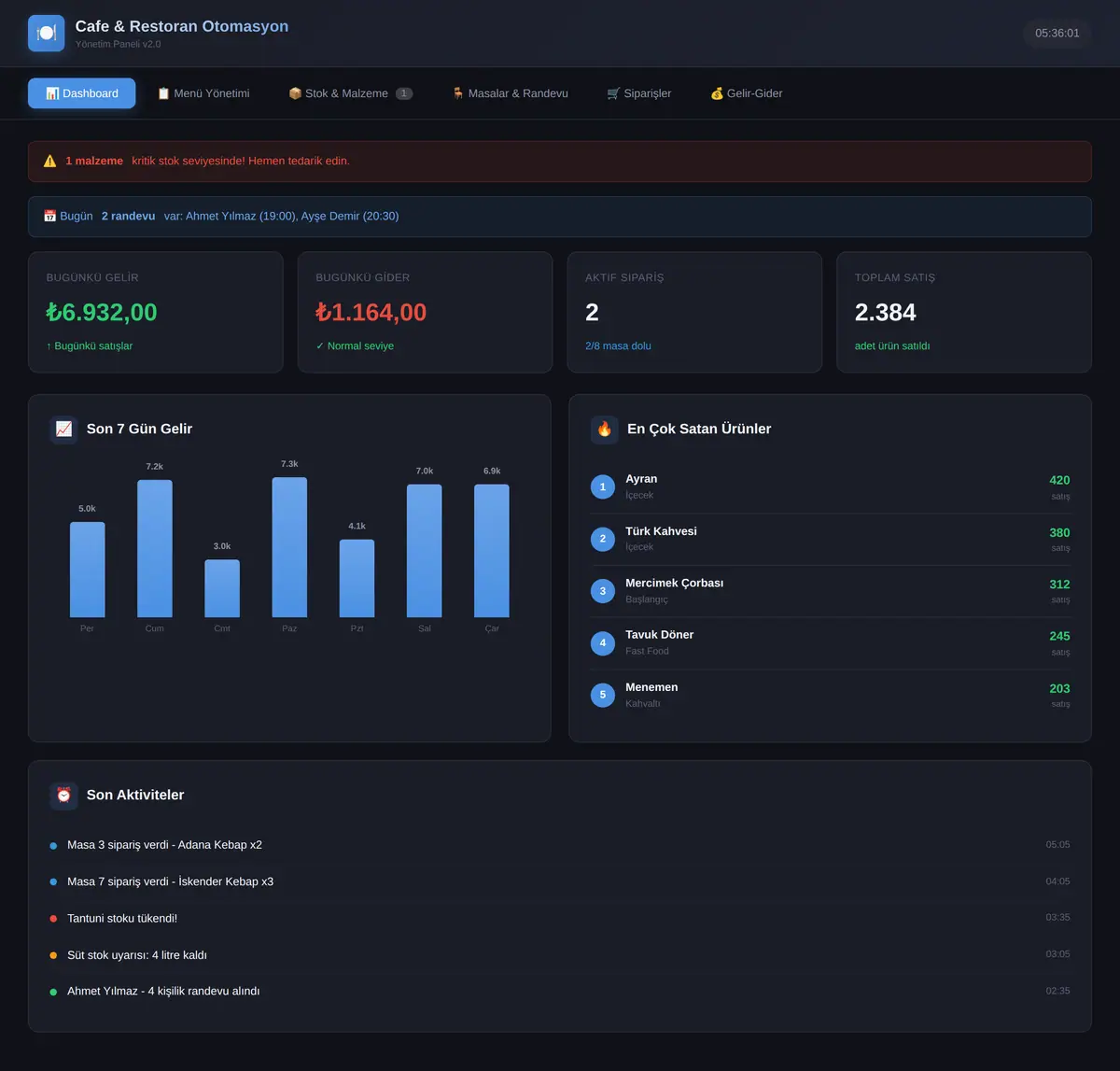Click the rank 1 badge next to Ayran
Screen dimensions: 1120x1071
[603, 486]
